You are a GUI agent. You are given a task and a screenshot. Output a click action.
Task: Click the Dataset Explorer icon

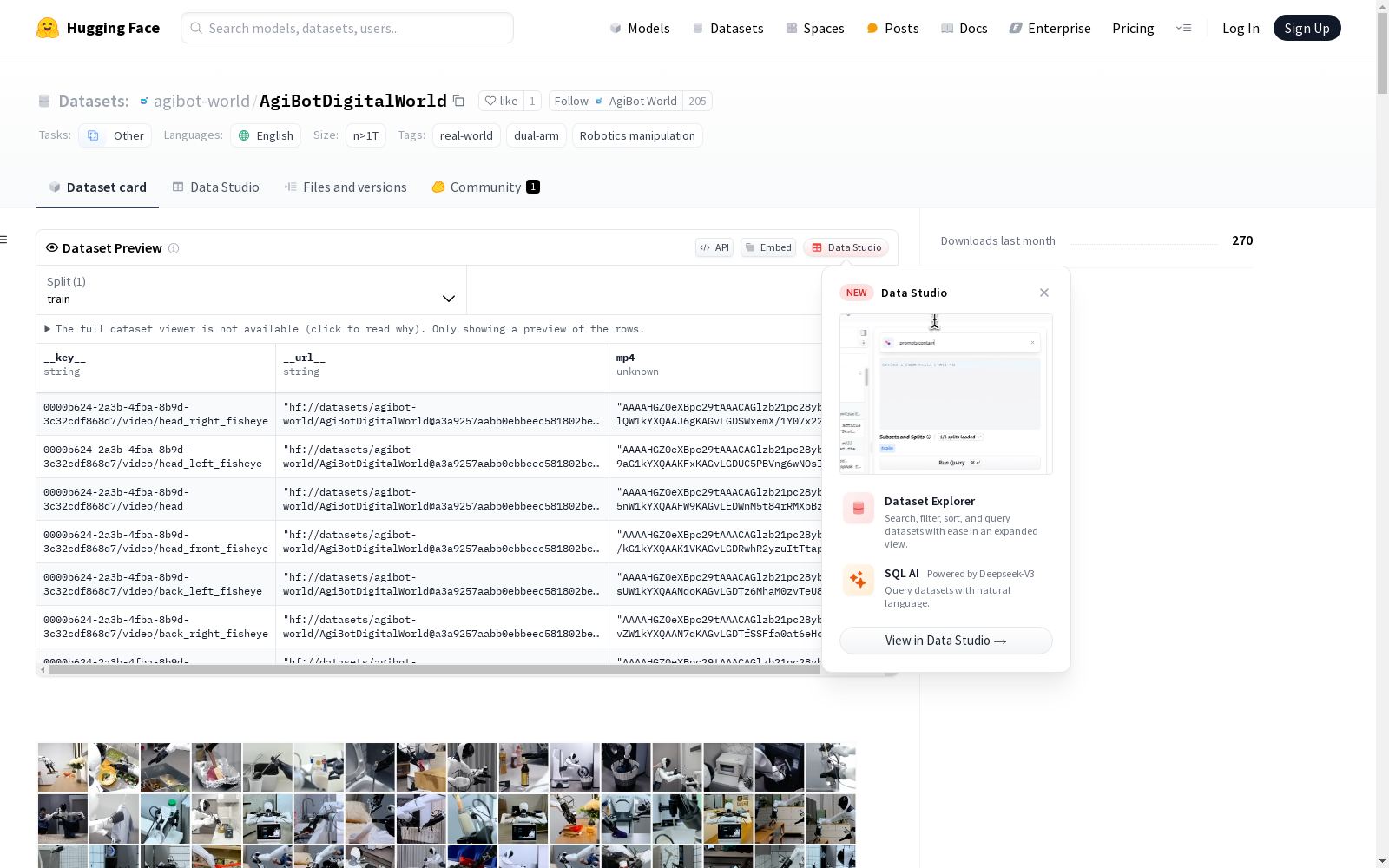[859, 508]
